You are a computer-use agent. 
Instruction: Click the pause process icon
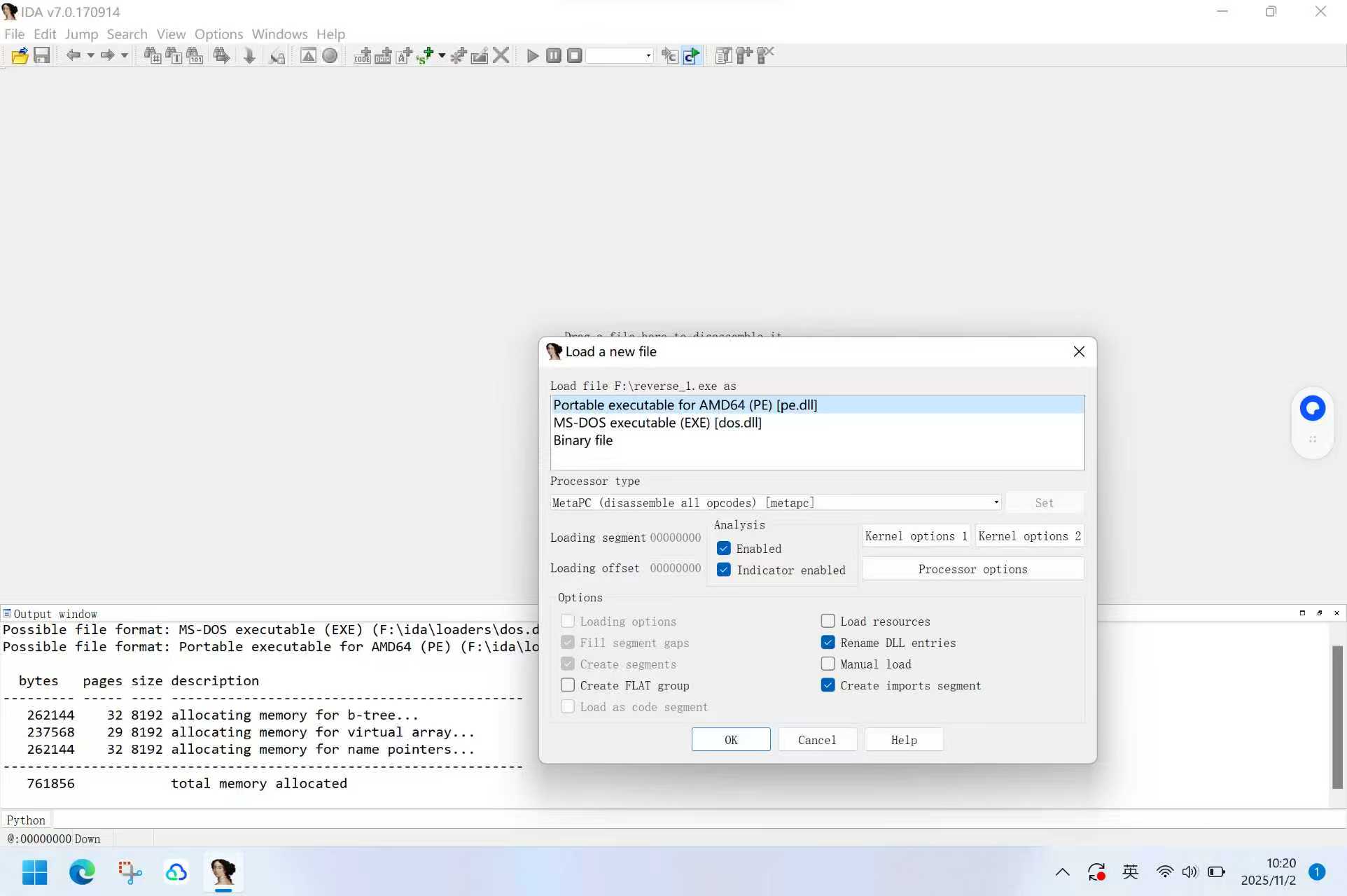pos(553,56)
